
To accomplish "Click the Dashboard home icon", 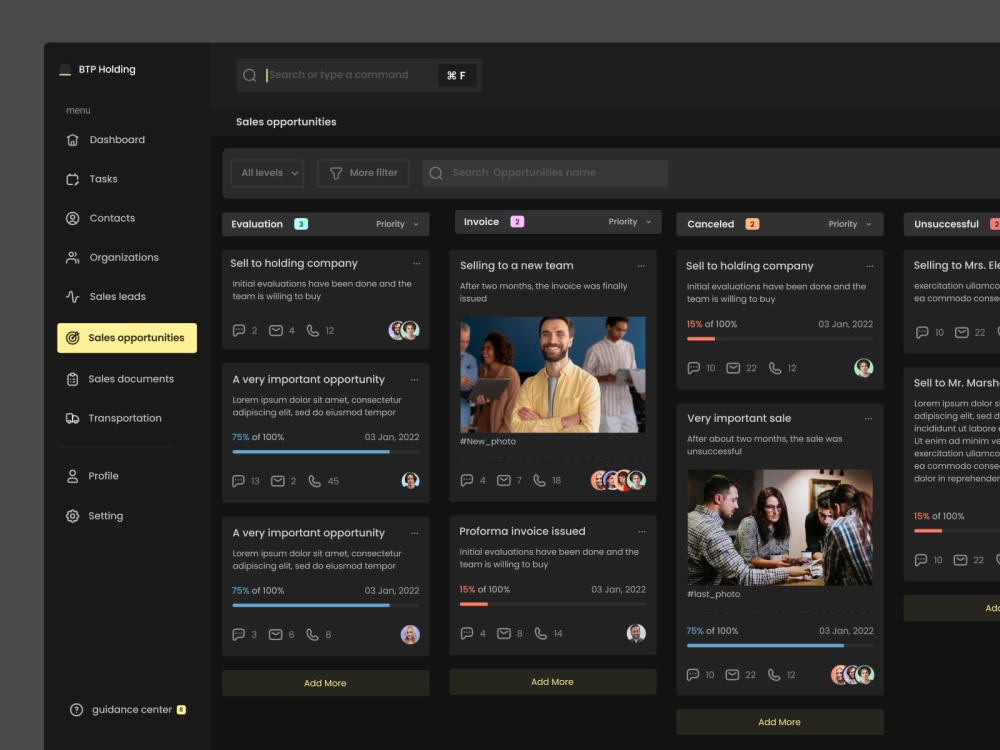I will tap(73, 140).
